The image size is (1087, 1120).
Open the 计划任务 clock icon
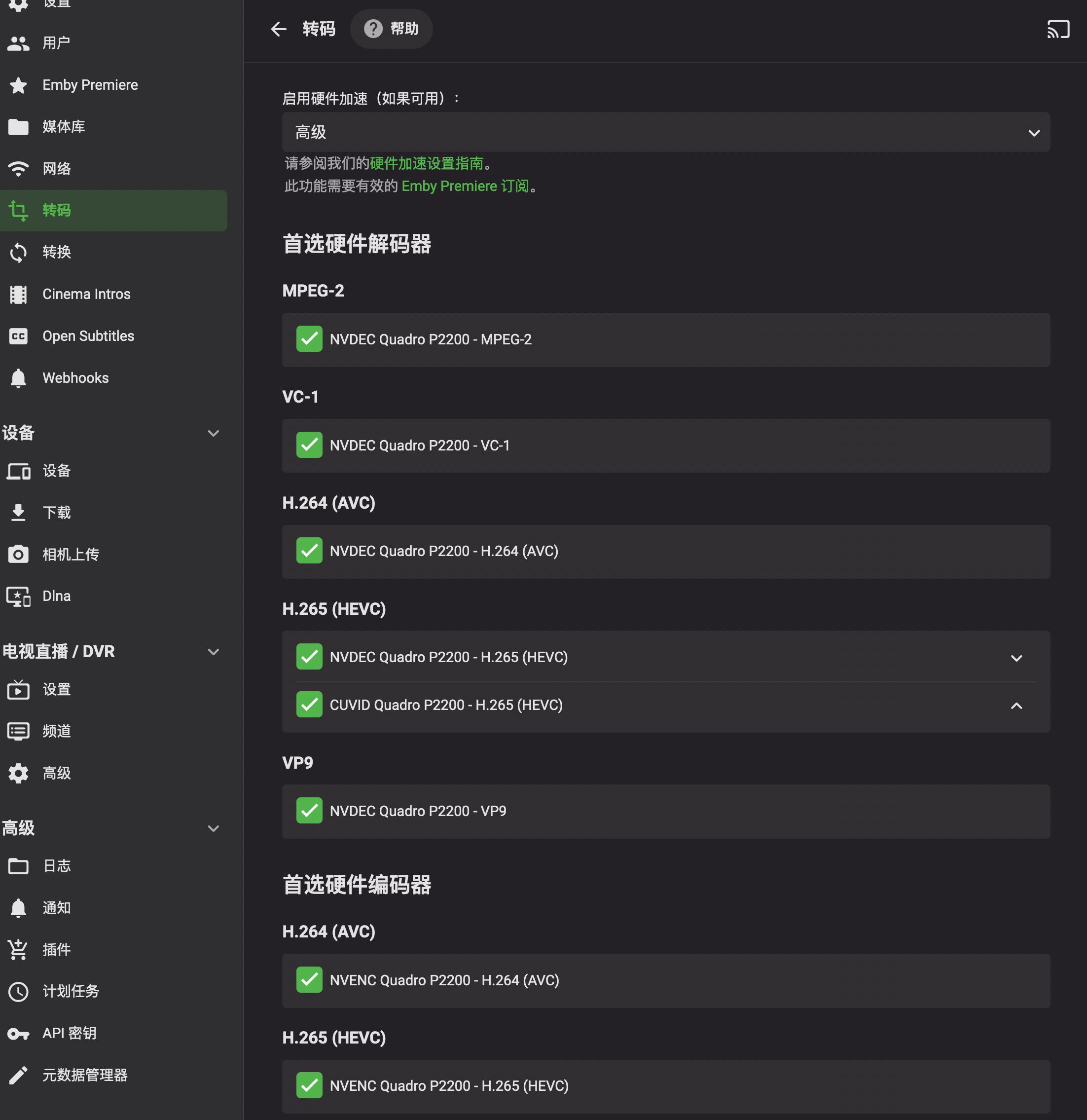pyautogui.click(x=18, y=991)
